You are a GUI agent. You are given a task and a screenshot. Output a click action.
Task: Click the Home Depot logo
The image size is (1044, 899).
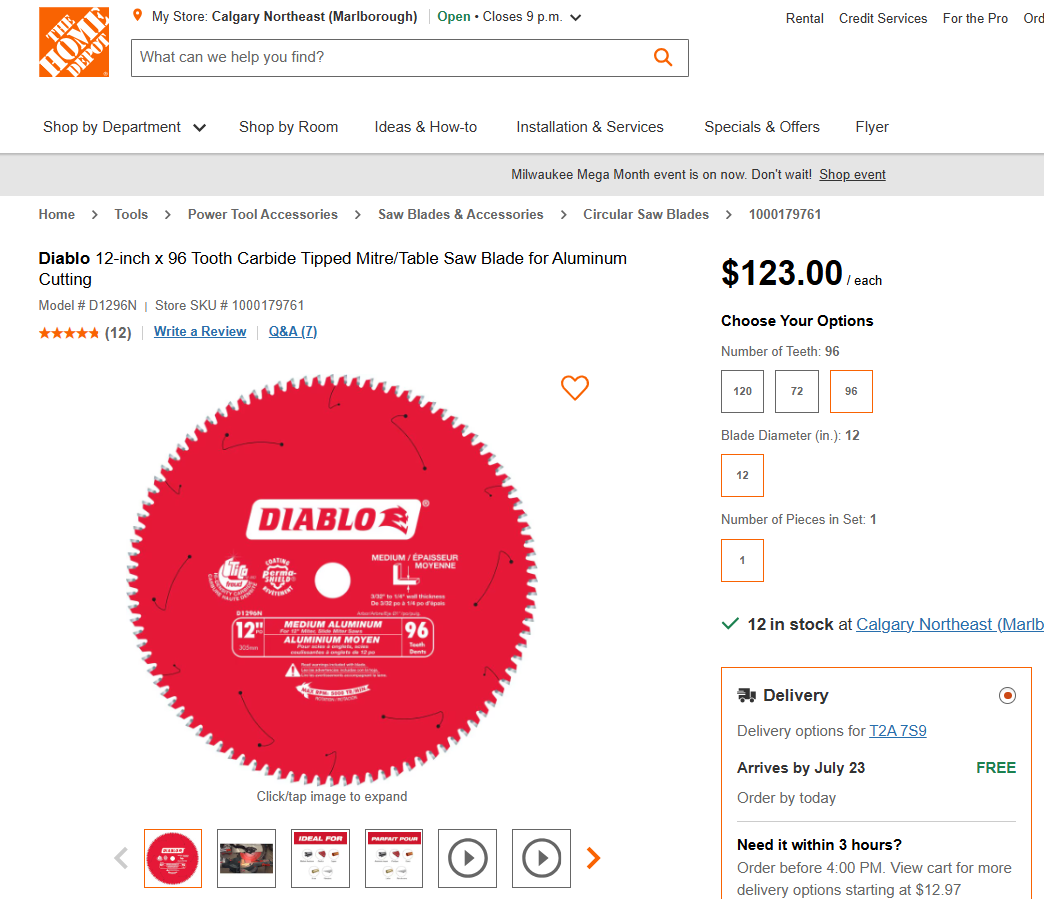coord(73,42)
